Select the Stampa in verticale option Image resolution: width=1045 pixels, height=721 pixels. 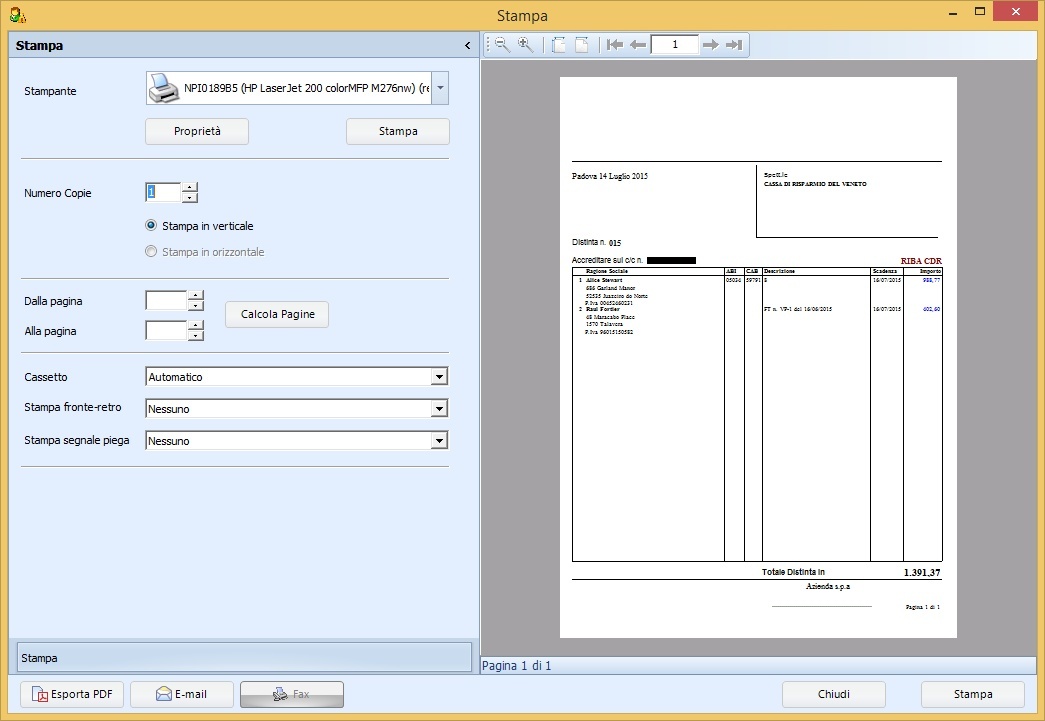pyautogui.click(x=152, y=226)
